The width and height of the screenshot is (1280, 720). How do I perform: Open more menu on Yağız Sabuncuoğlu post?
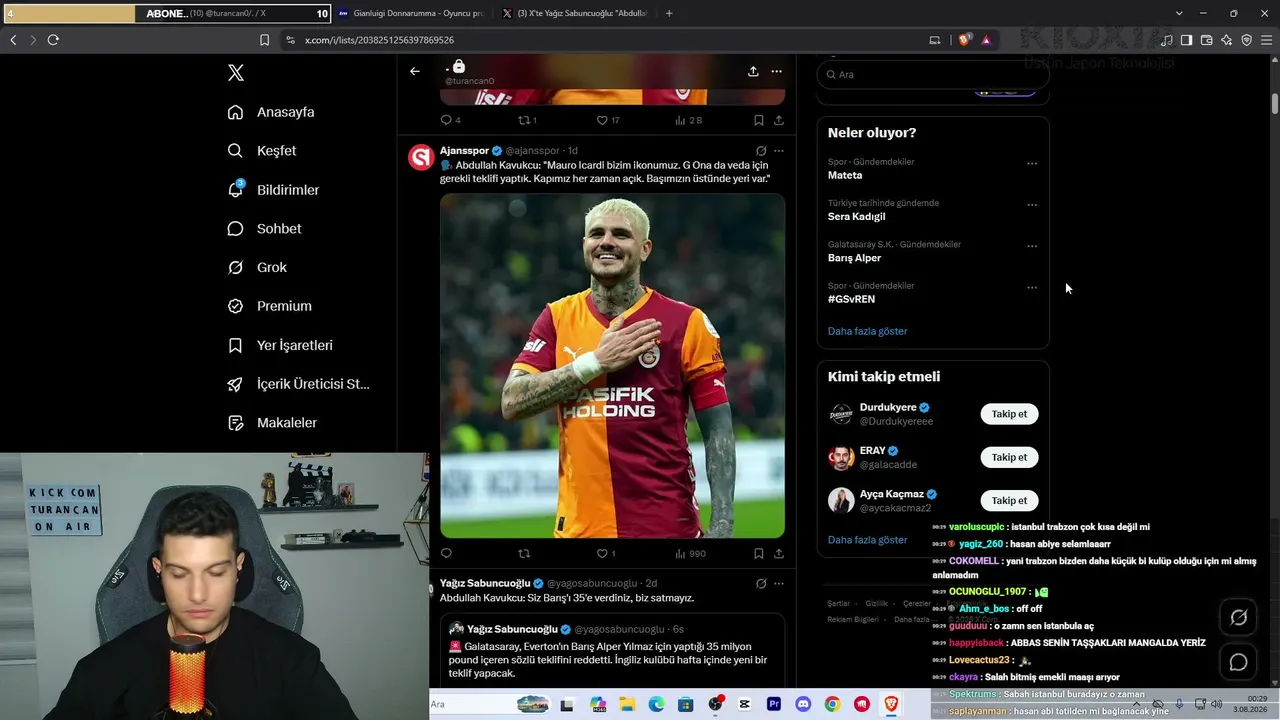coord(778,583)
